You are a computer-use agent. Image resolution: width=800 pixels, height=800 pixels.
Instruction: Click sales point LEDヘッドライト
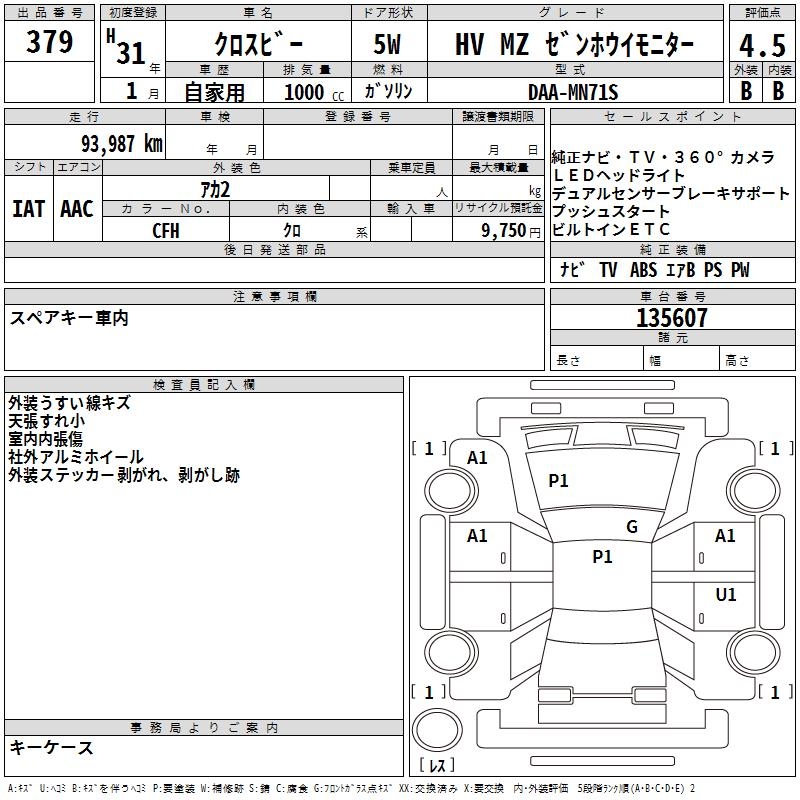click(x=618, y=175)
